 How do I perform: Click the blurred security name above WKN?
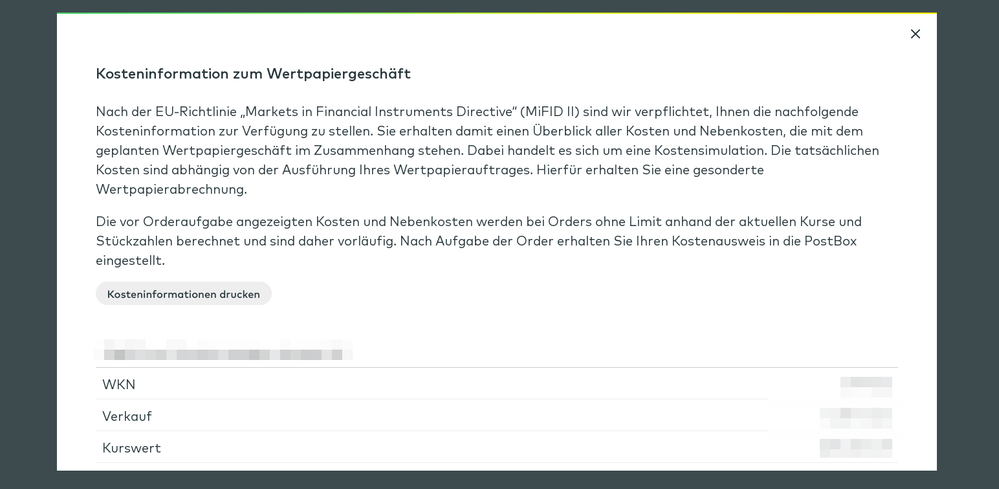pos(224,352)
